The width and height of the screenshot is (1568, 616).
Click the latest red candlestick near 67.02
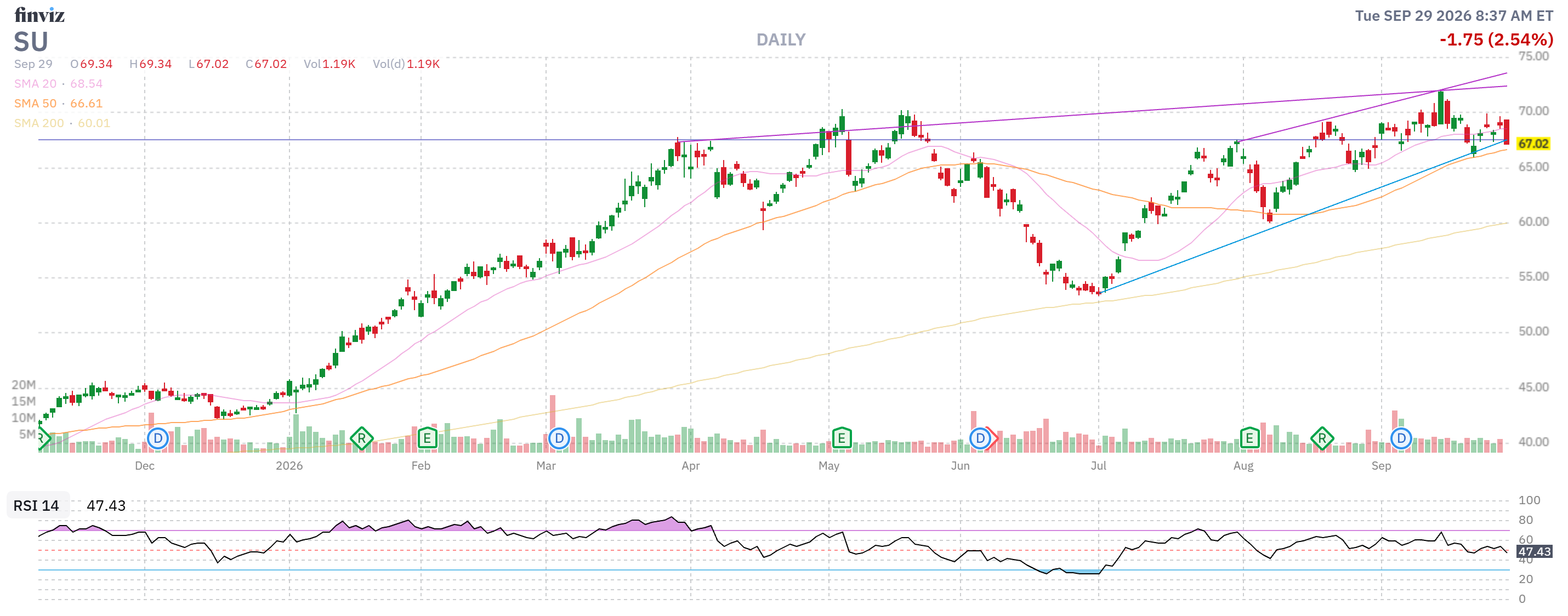point(1507,132)
